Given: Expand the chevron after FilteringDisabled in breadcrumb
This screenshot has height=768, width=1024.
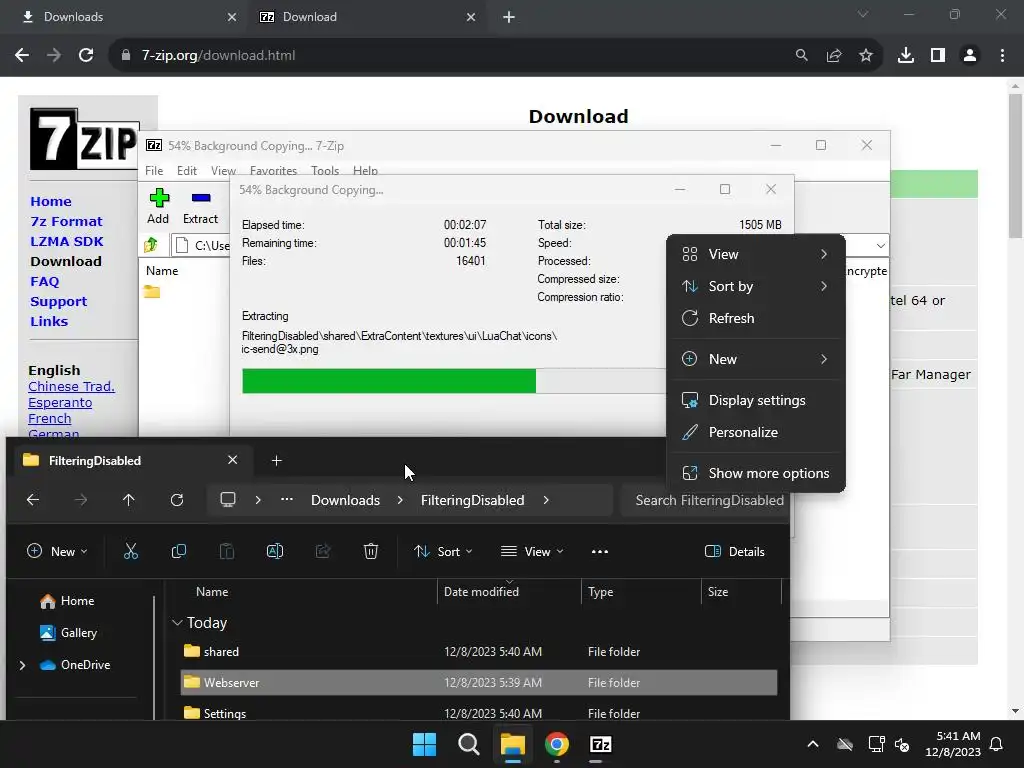Looking at the screenshot, I should (x=546, y=500).
